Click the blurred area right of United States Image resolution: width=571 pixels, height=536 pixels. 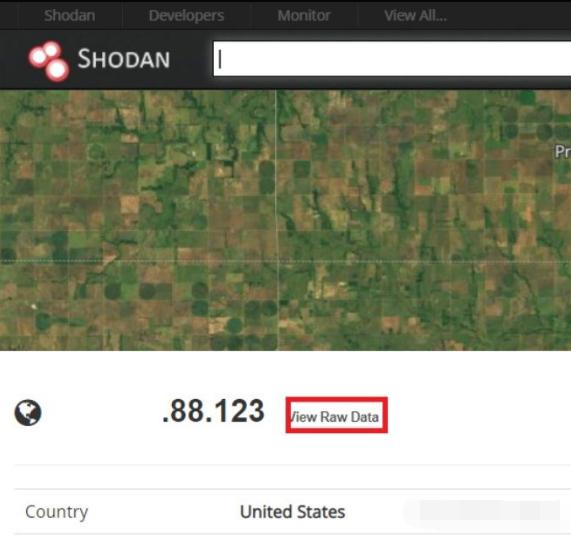[482, 511]
